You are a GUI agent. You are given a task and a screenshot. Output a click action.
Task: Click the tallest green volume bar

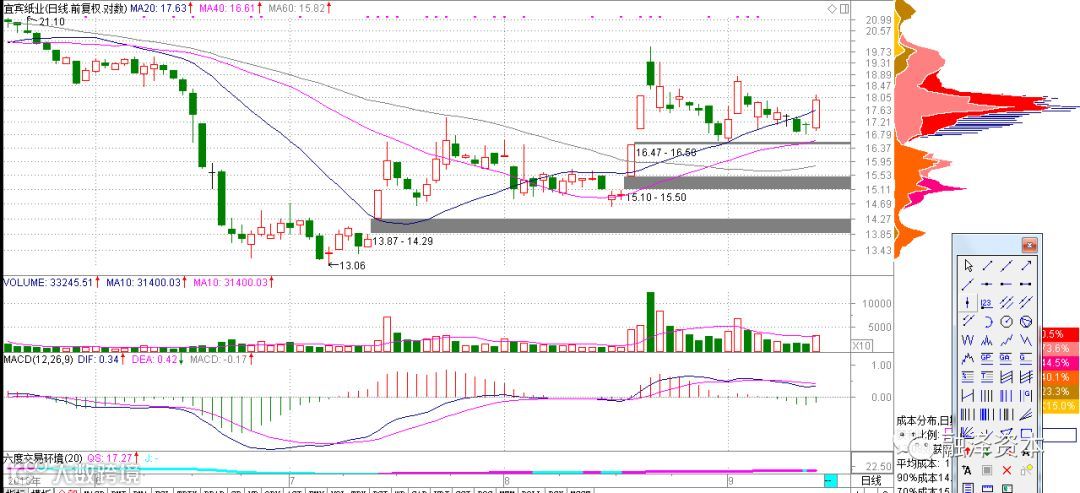(x=650, y=322)
